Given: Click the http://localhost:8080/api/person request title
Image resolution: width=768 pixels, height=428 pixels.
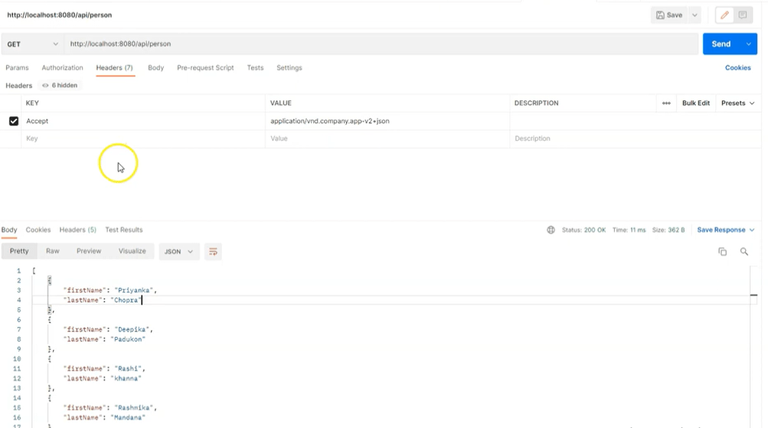Looking at the screenshot, I should (59, 15).
